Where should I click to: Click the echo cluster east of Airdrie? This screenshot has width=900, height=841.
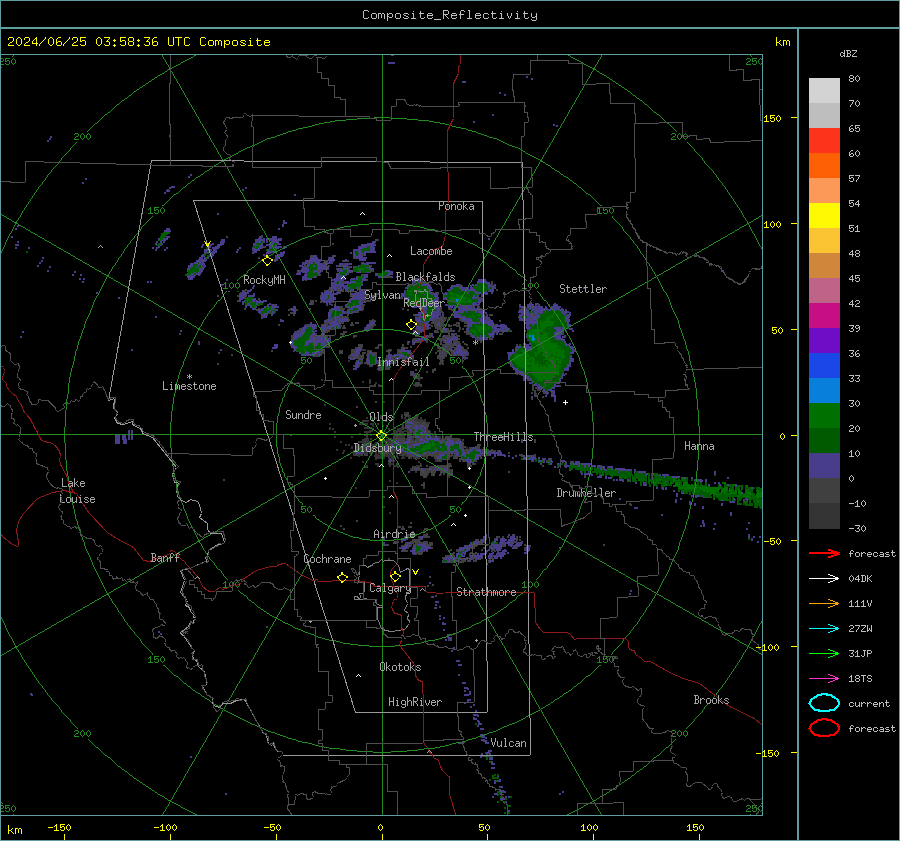(485, 549)
